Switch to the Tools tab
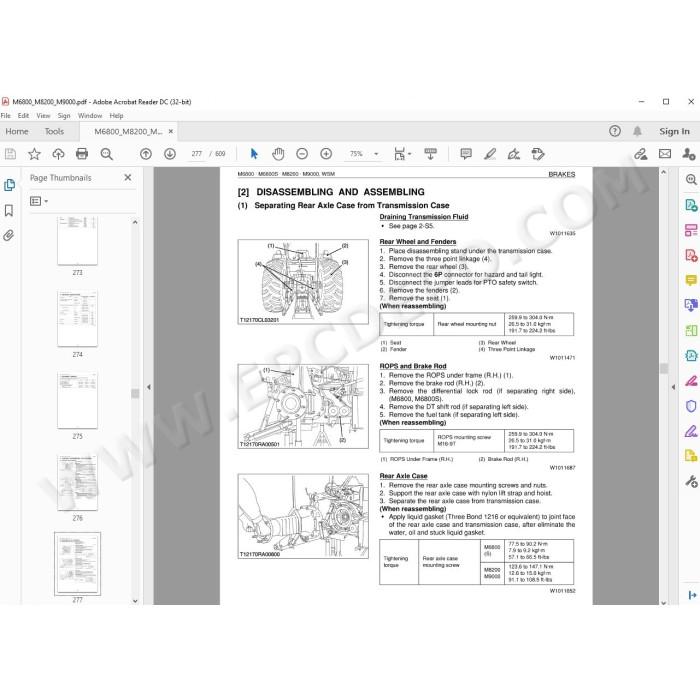This screenshot has height=700, width=700. click(54, 131)
